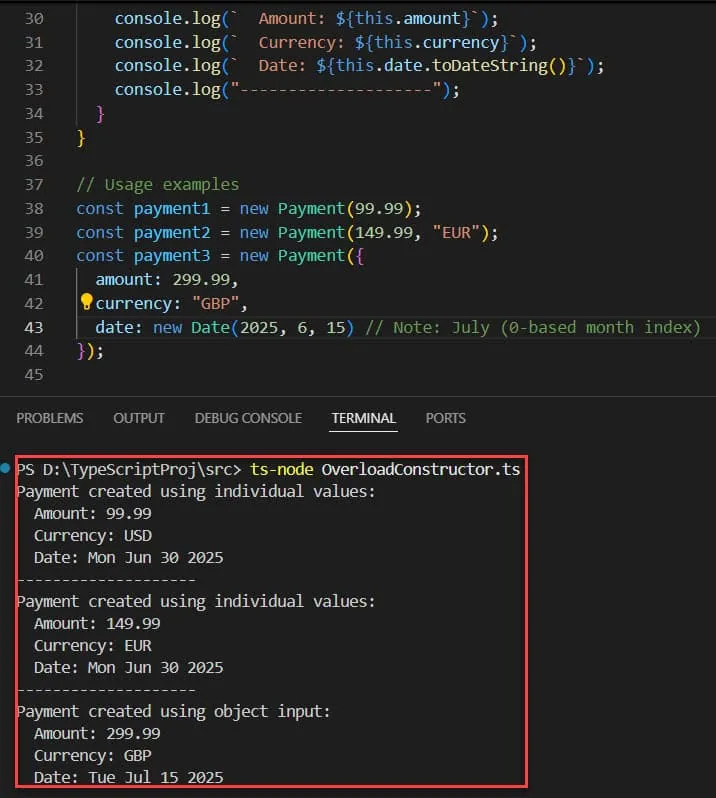716x798 pixels.
Task: Click the 'PS D:\TypeScriptProj\src>' prompt
Action: 129,469
